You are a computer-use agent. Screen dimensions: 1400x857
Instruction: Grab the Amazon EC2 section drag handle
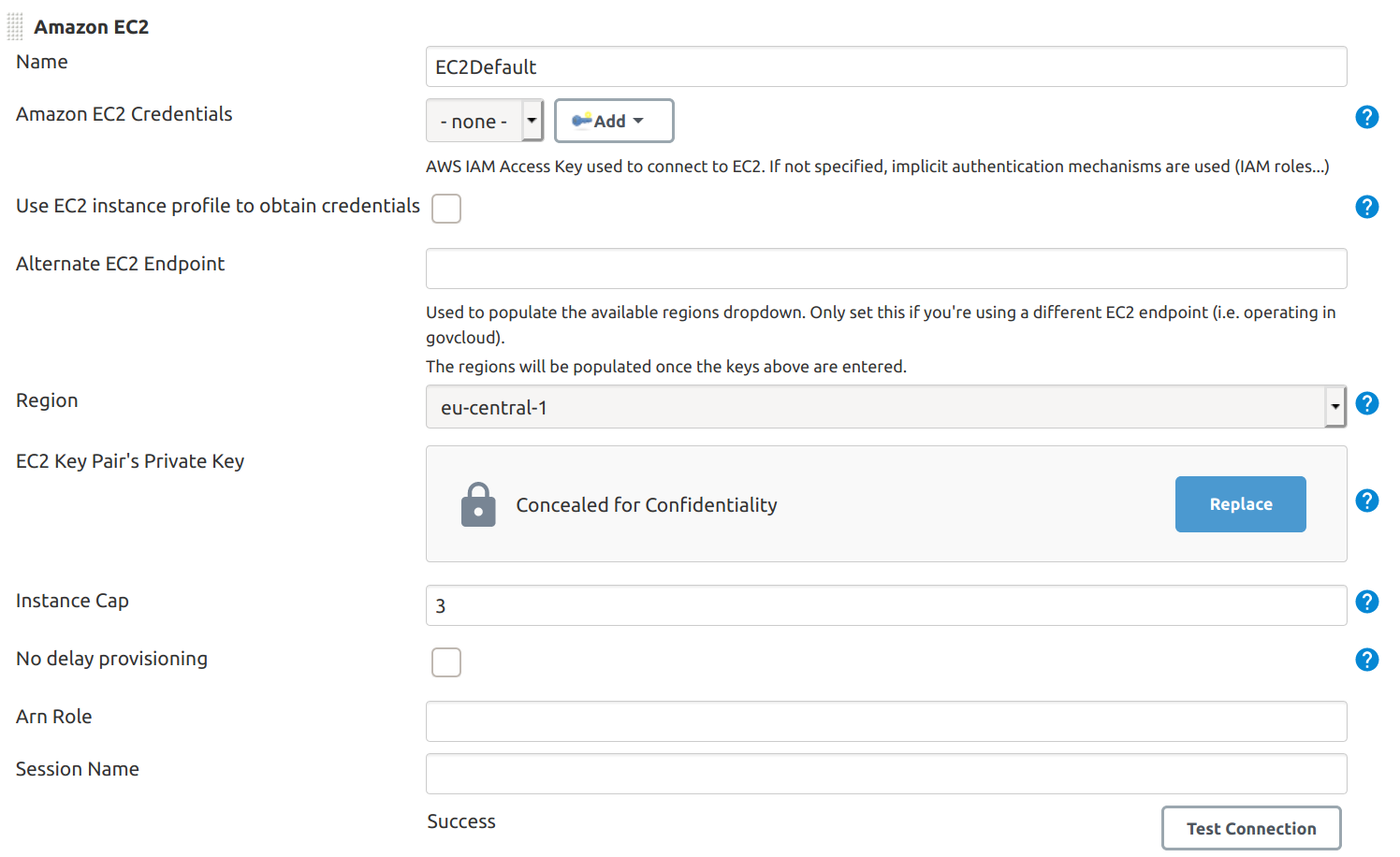point(15,27)
